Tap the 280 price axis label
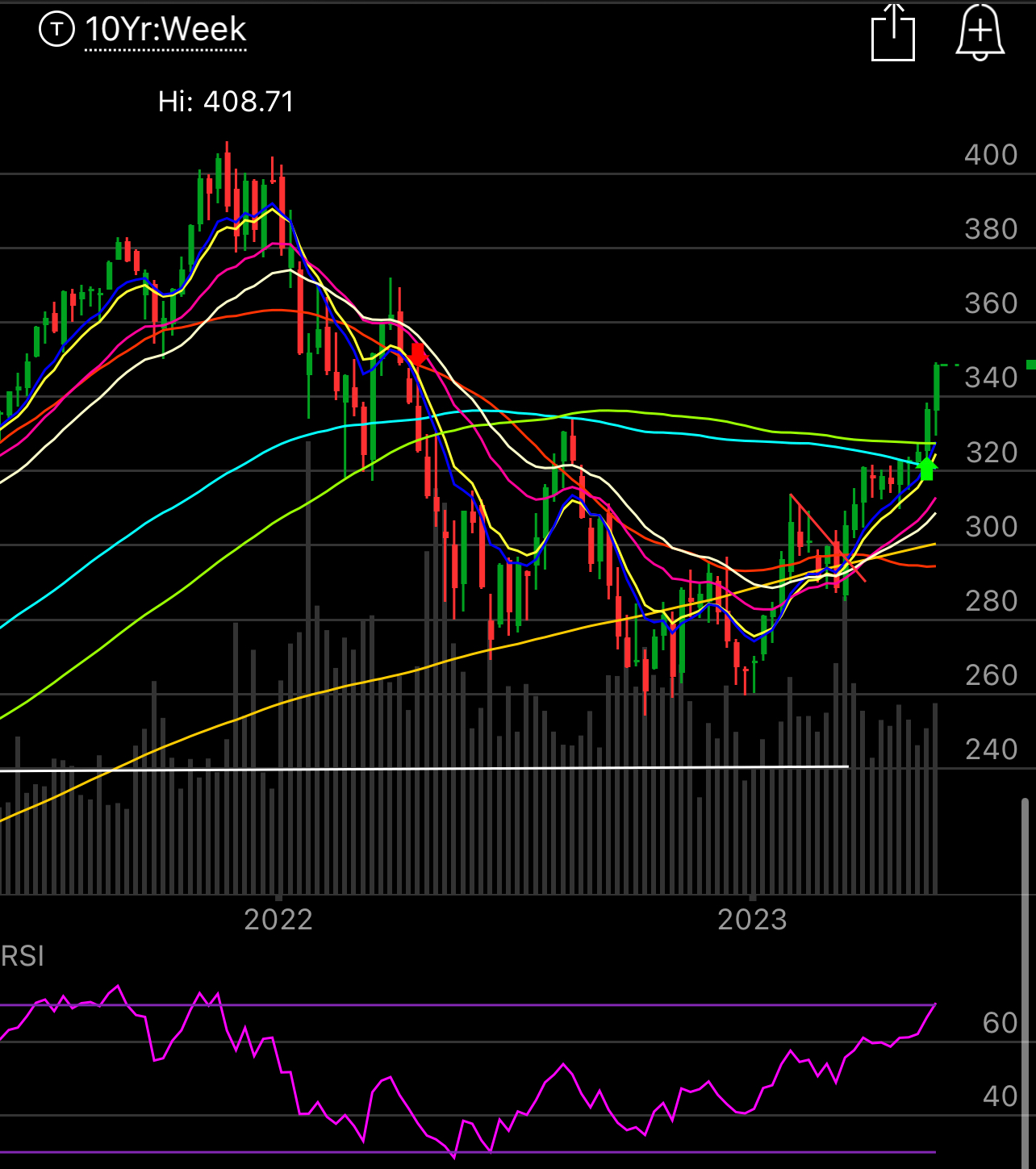 (992, 601)
